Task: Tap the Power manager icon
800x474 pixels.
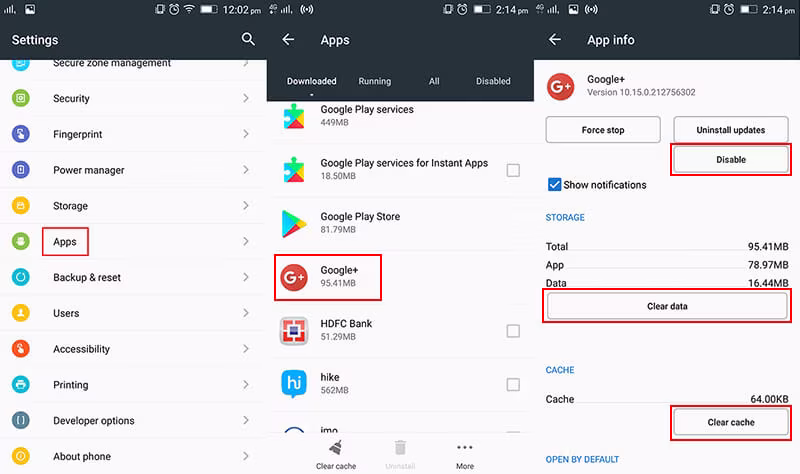Action: (20, 169)
